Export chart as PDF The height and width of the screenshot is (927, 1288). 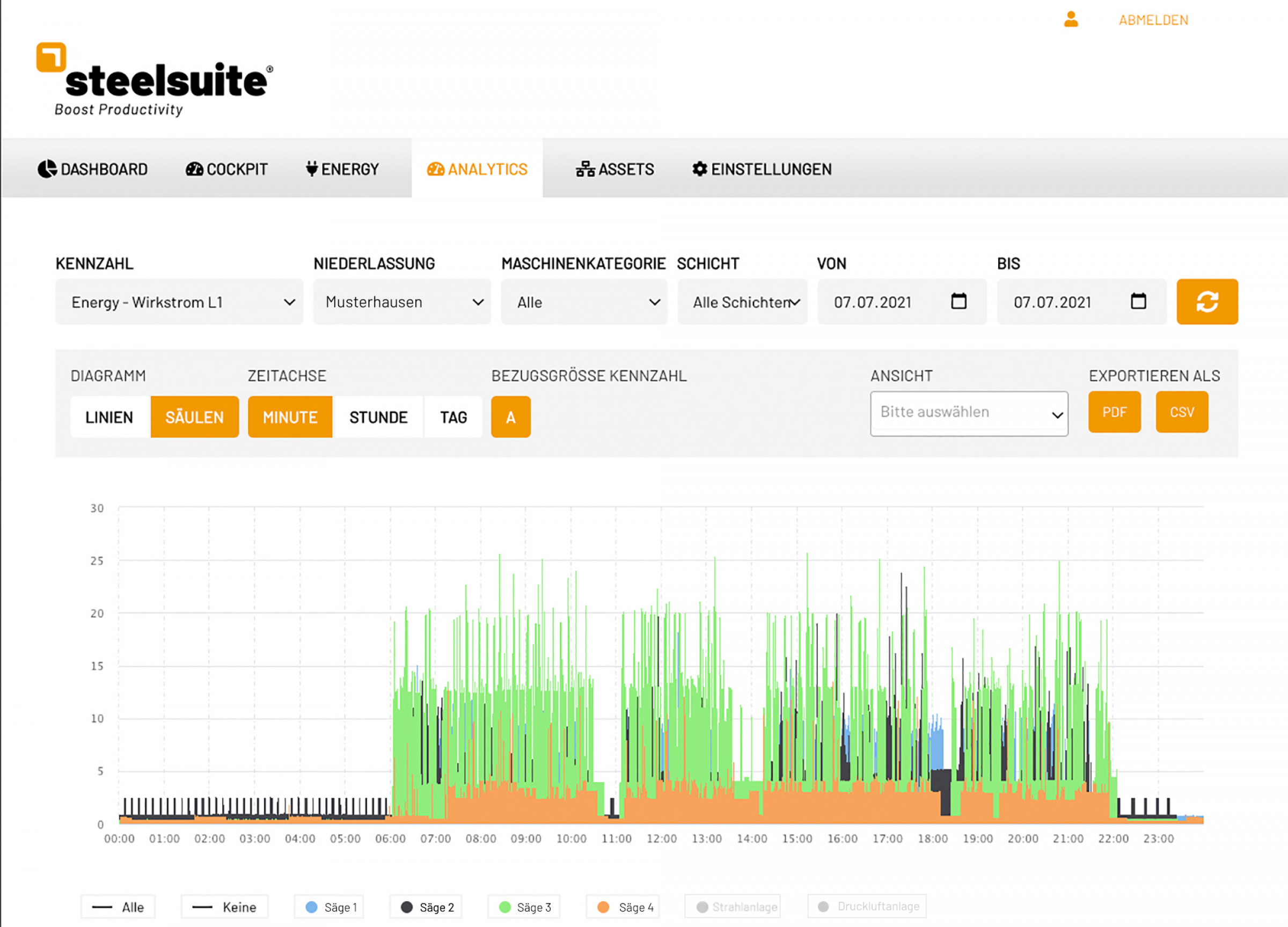[1114, 412]
